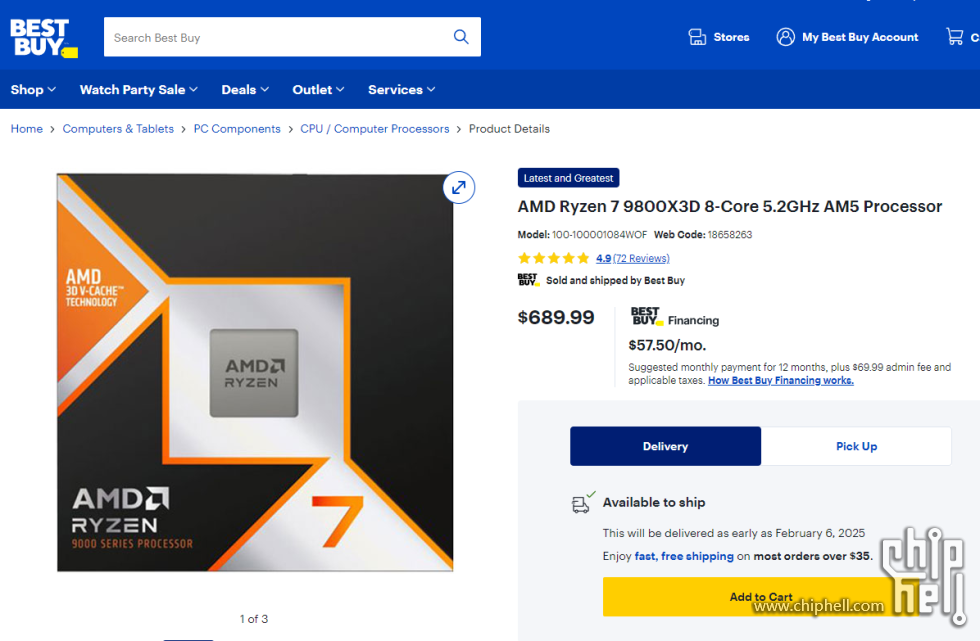
Task: Expand the Shop dropdown menu
Action: 33,89
